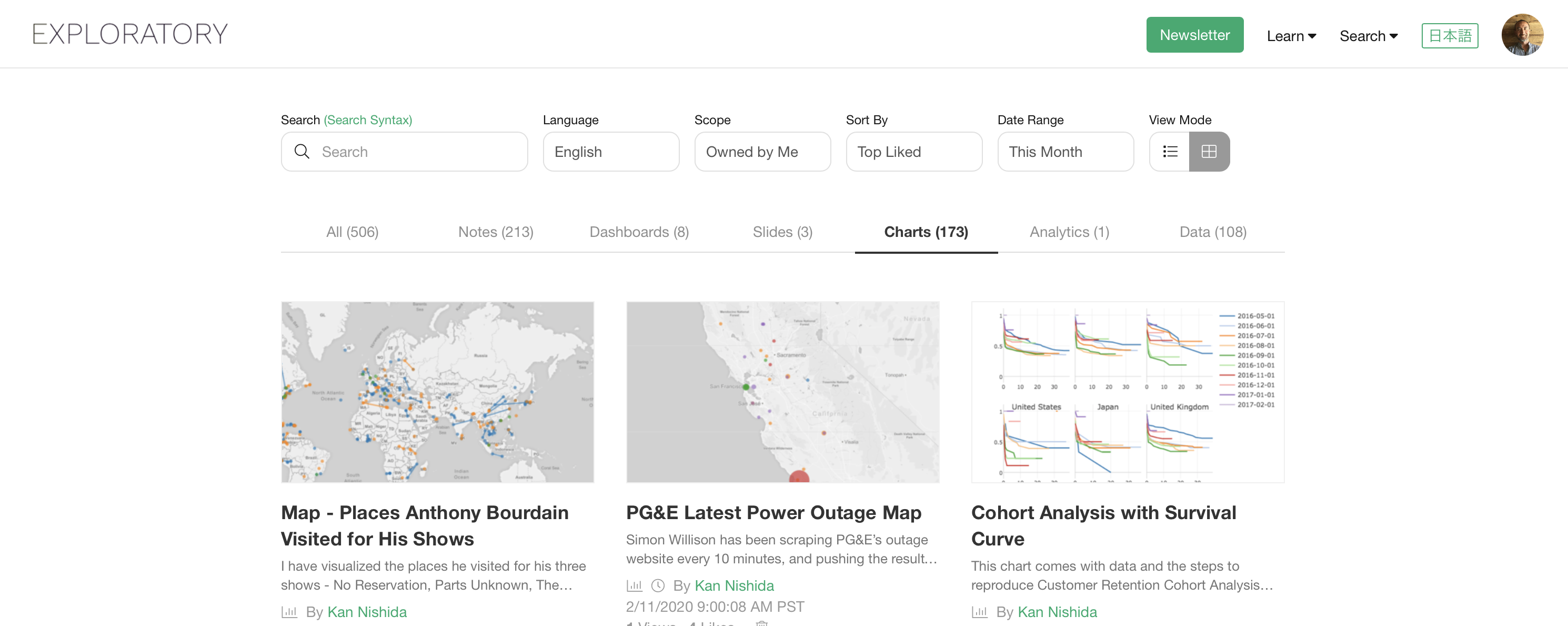
Task: Click the search magnifier icon
Action: [302, 152]
